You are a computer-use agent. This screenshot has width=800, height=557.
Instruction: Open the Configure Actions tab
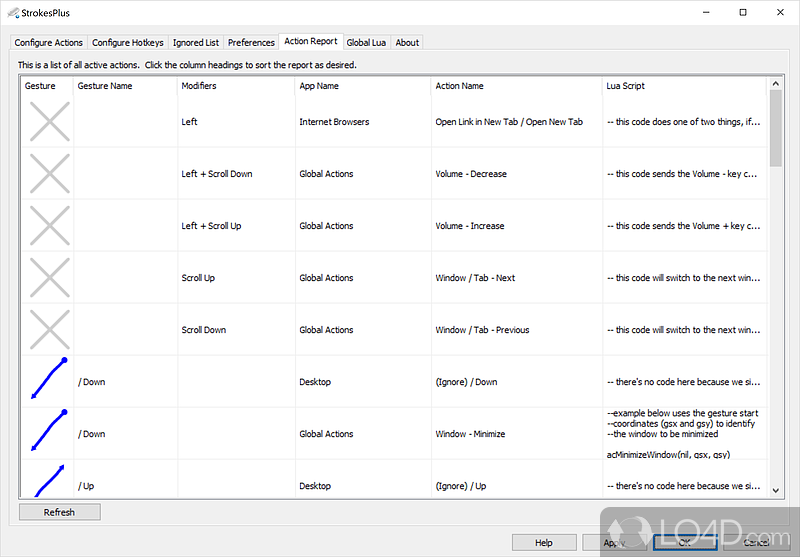click(48, 42)
